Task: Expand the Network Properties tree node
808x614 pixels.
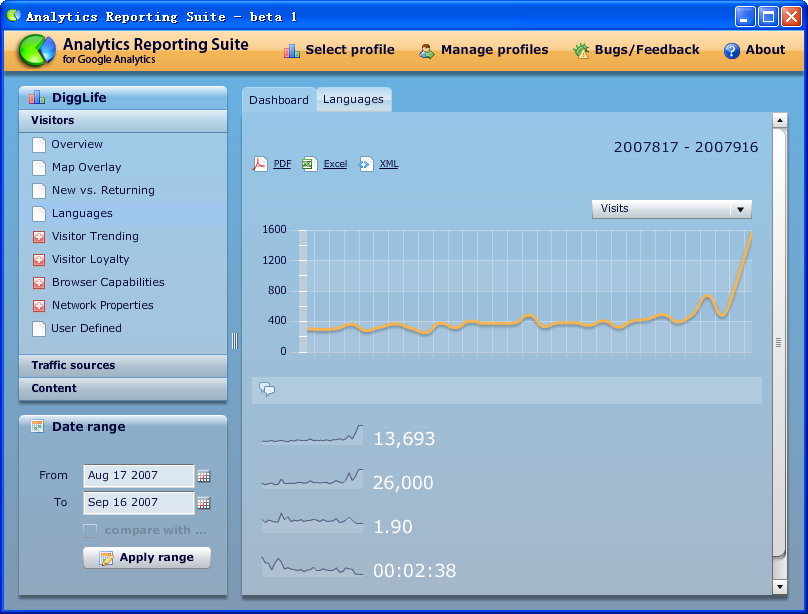Action: 39,306
